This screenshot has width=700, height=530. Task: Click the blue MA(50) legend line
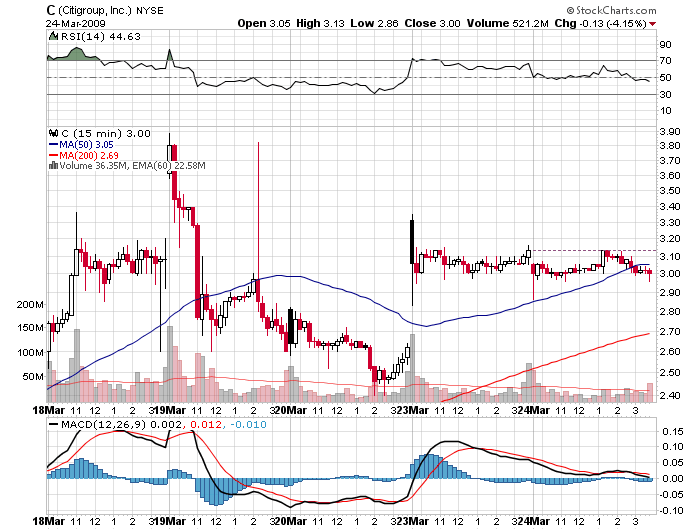(x=53, y=145)
